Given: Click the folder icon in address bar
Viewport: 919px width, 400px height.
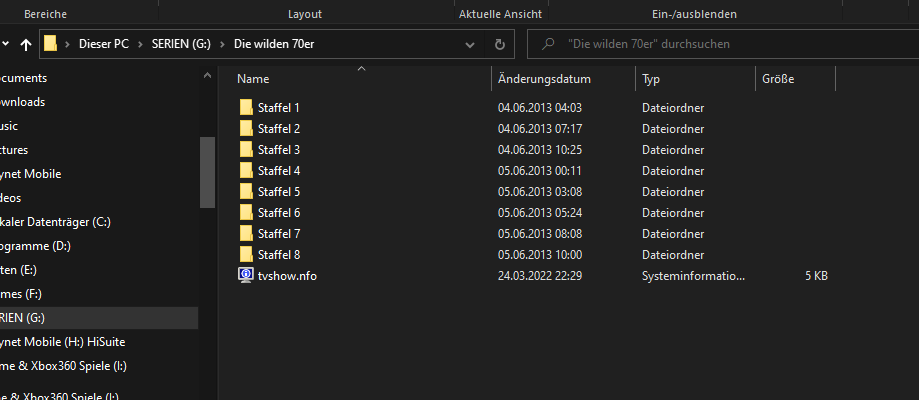Looking at the screenshot, I should (x=50, y=45).
